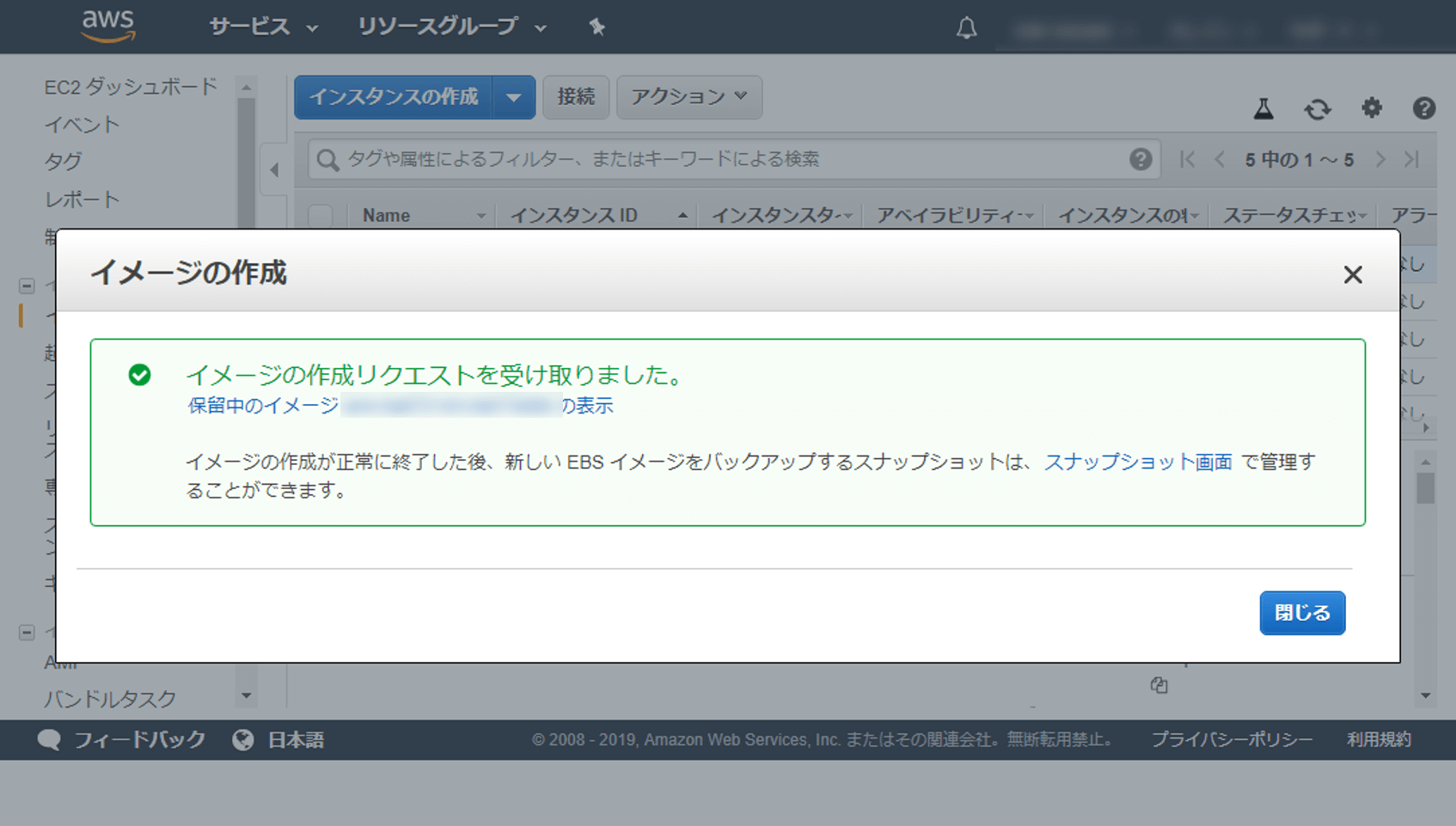The image size is (1456, 826).
Task: Go to the next page of instances
Action: [1380, 159]
